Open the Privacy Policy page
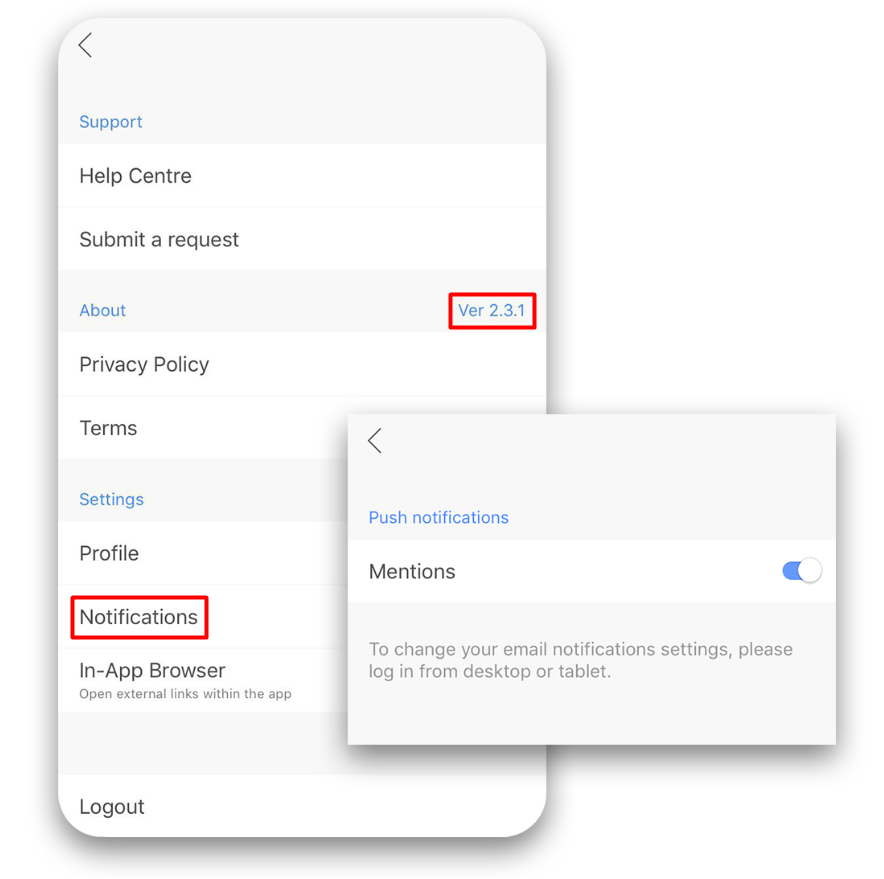The image size is (884, 879). point(302,364)
